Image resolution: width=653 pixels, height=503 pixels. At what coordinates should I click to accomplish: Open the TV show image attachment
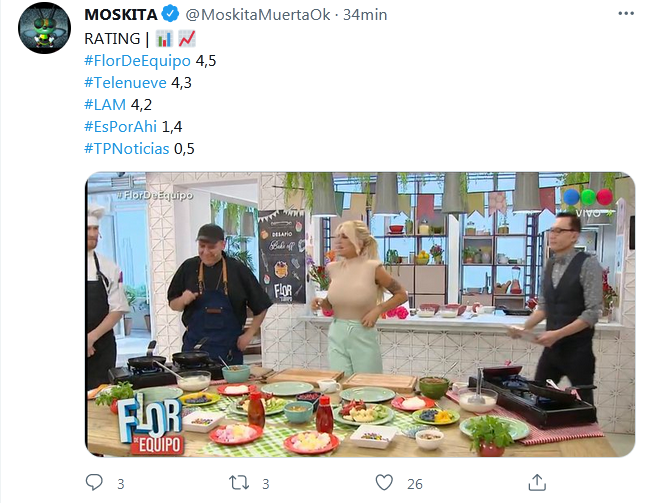tap(360, 314)
